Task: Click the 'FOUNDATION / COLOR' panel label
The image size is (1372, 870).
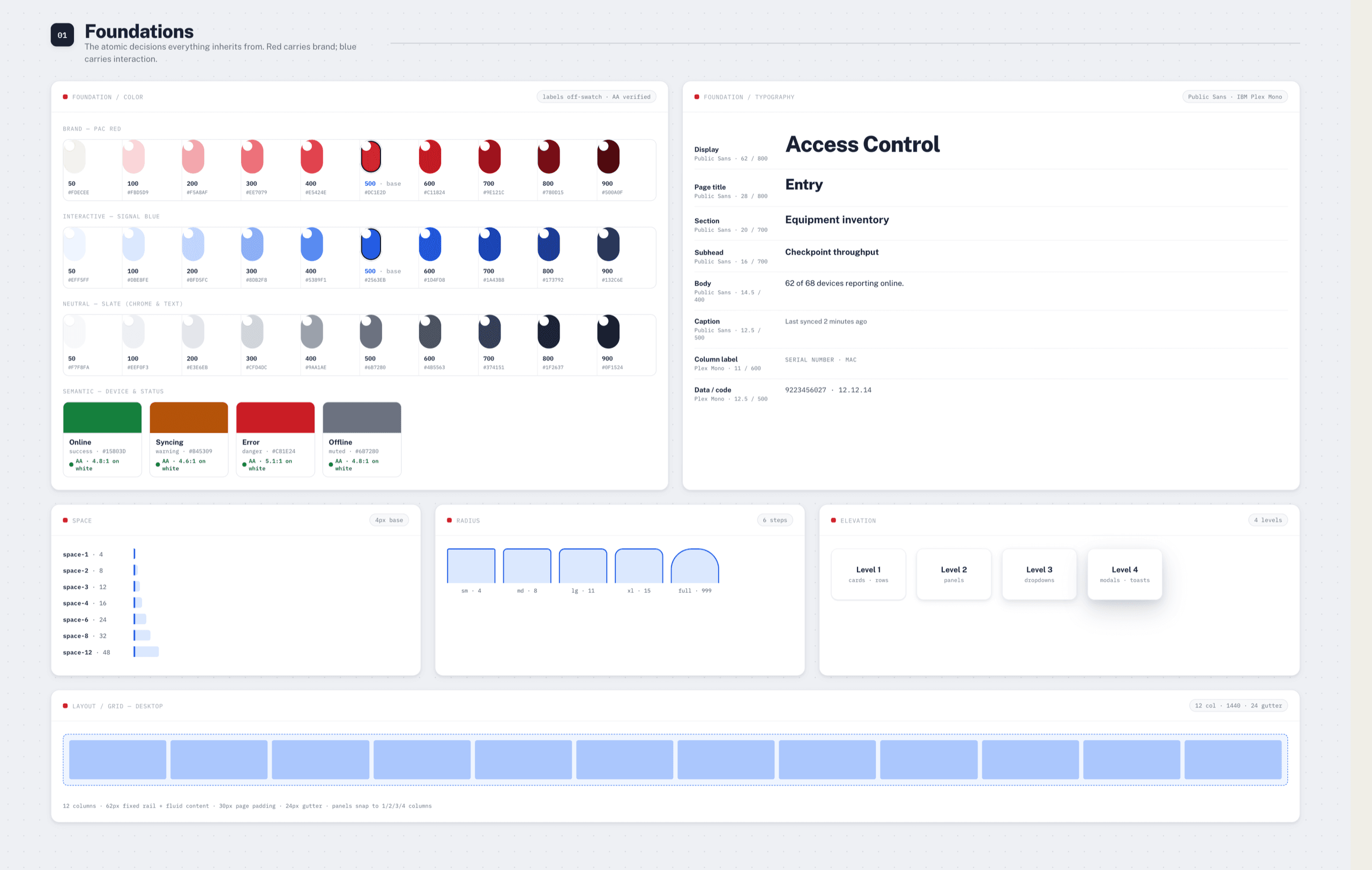Action: (108, 97)
